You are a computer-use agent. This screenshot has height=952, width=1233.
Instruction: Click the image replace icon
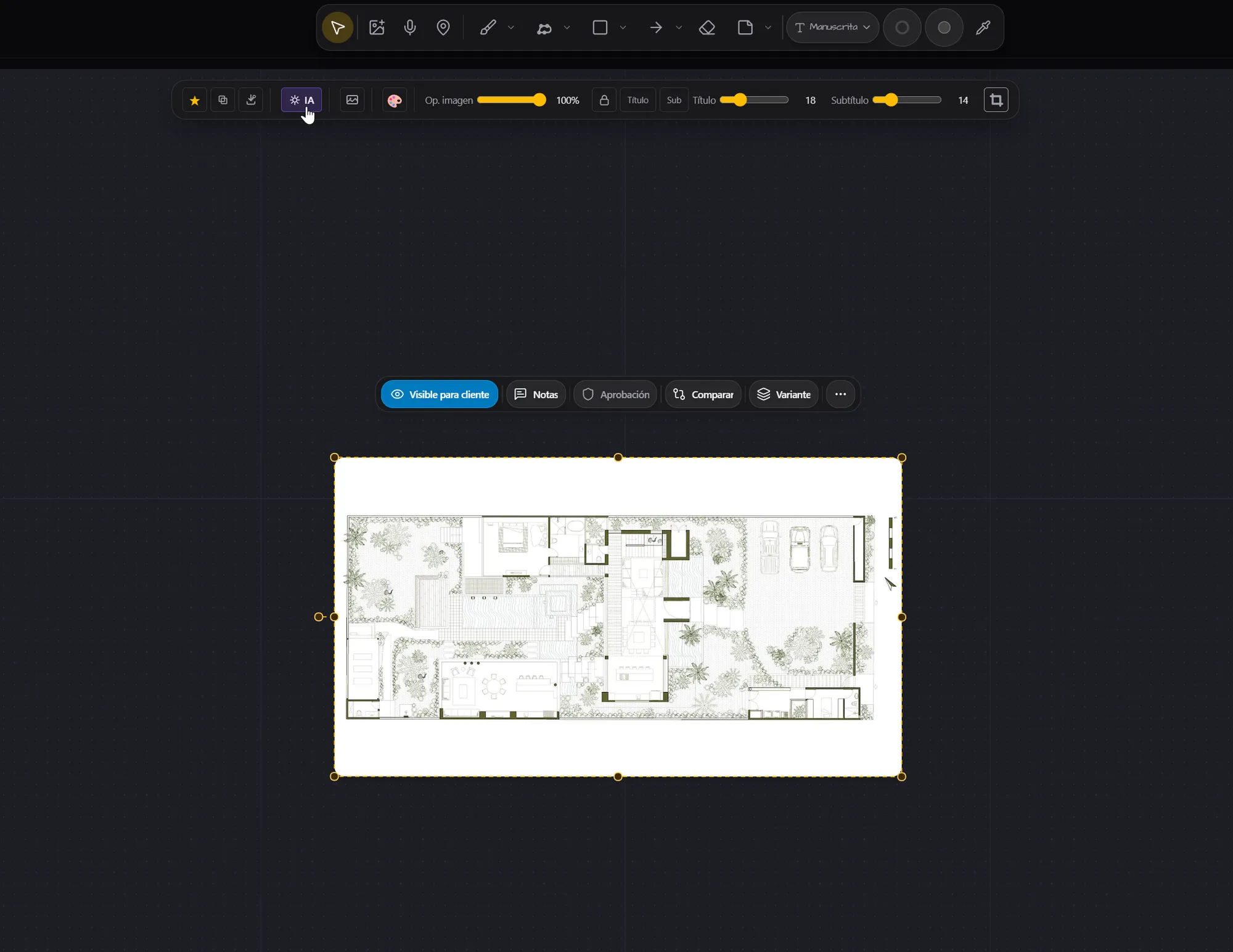tap(352, 100)
